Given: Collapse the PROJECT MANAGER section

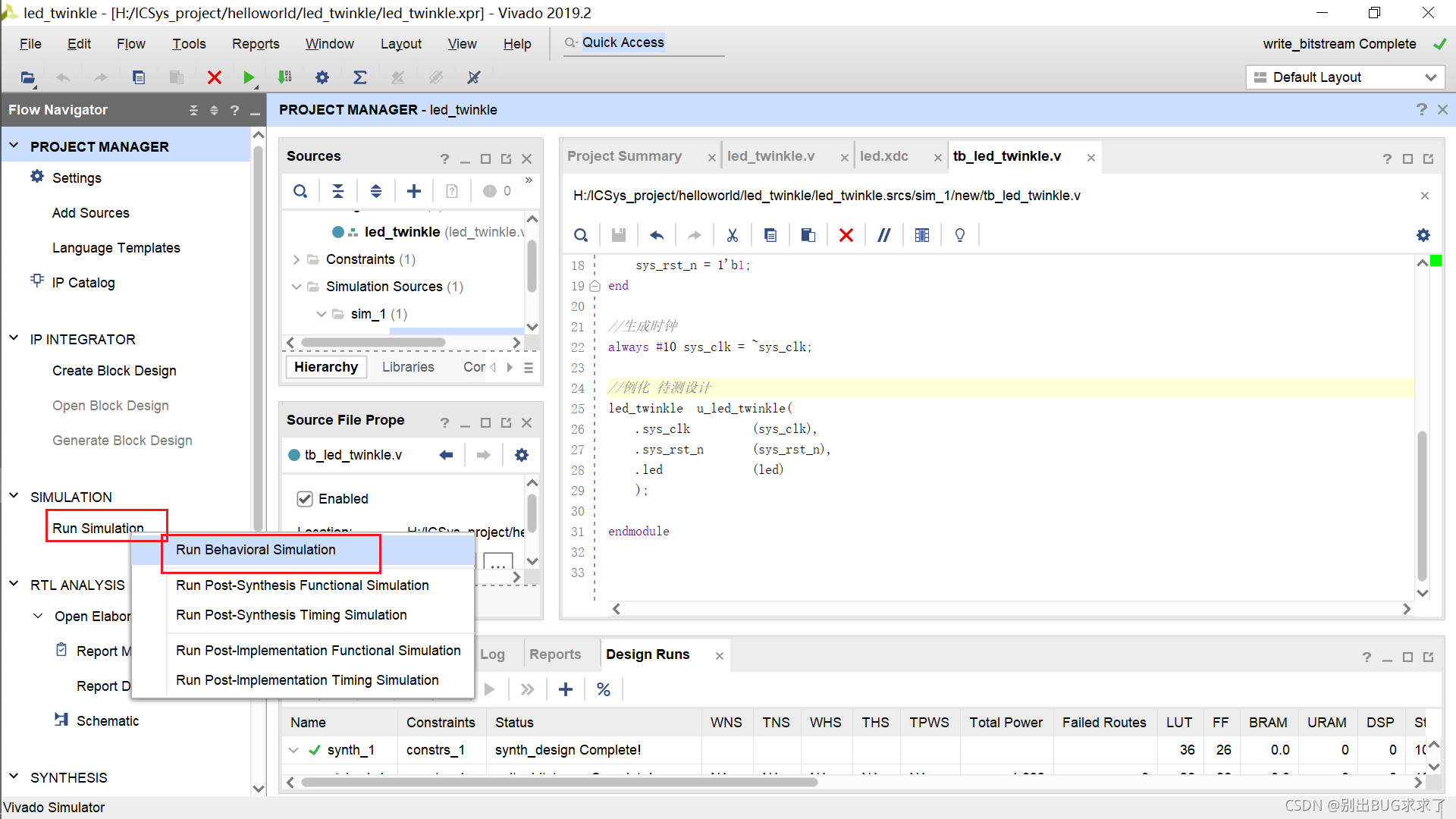Looking at the screenshot, I should (x=14, y=146).
